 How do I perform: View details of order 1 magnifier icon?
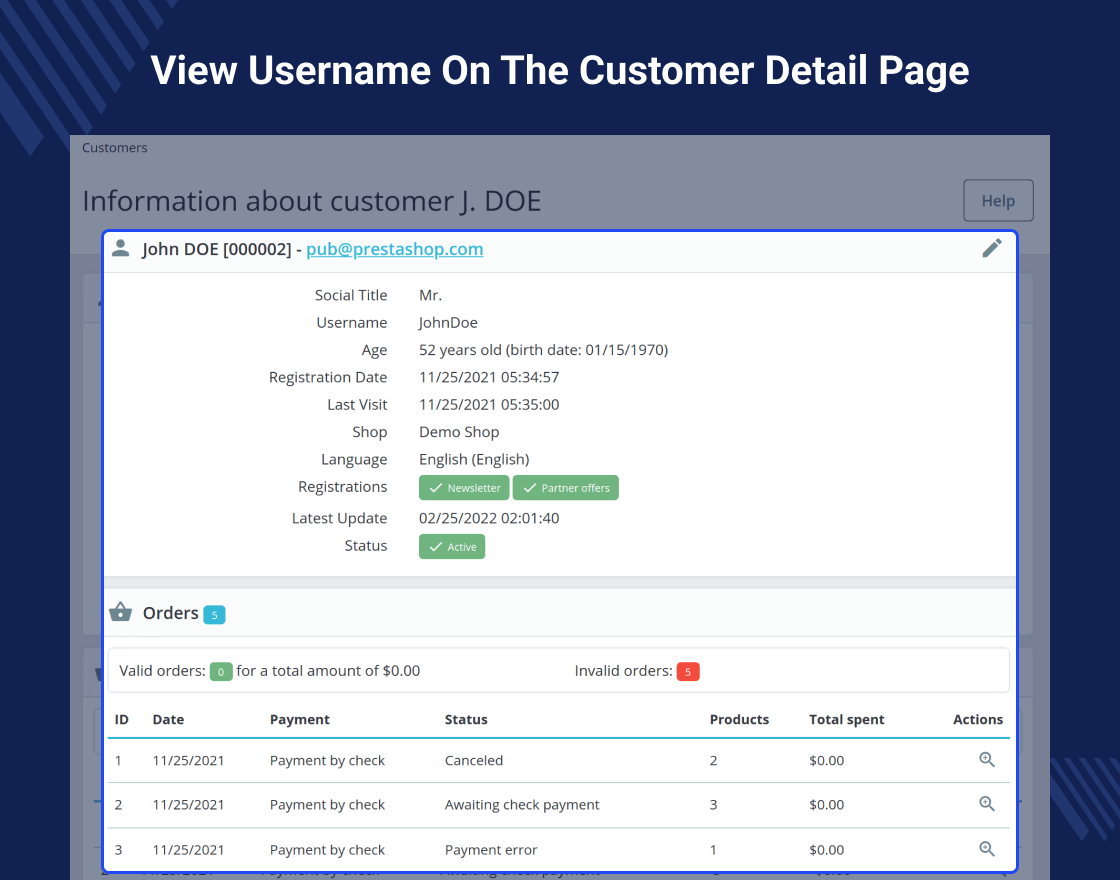tap(986, 759)
